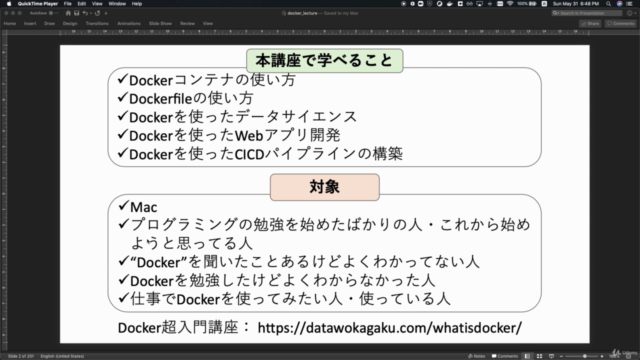This screenshot has height=360, width=640.
Task: Click the CICDパイプラインの構築 bullet line
Action: pyautogui.click(x=260, y=154)
